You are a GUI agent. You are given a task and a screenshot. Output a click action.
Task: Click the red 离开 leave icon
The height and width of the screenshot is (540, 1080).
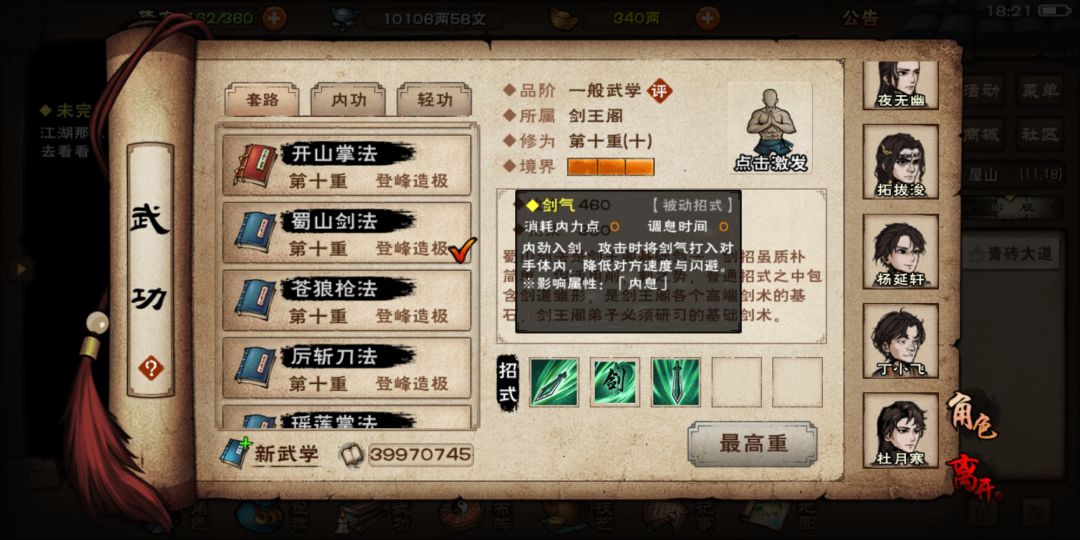coord(973,475)
